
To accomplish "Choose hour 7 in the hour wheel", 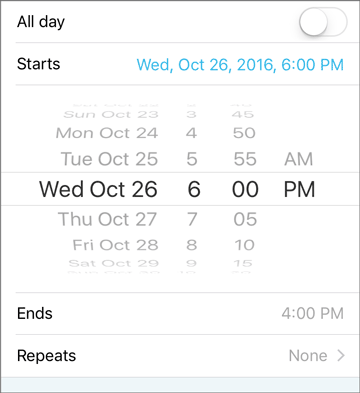I will (x=192, y=219).
